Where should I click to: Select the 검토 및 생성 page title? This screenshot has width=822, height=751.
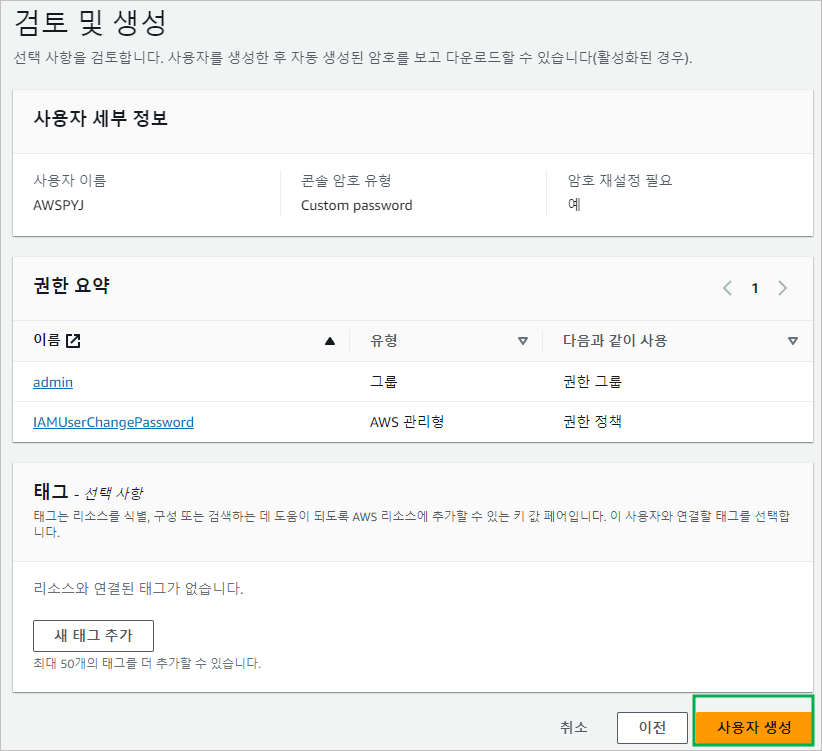pos(90,23)
